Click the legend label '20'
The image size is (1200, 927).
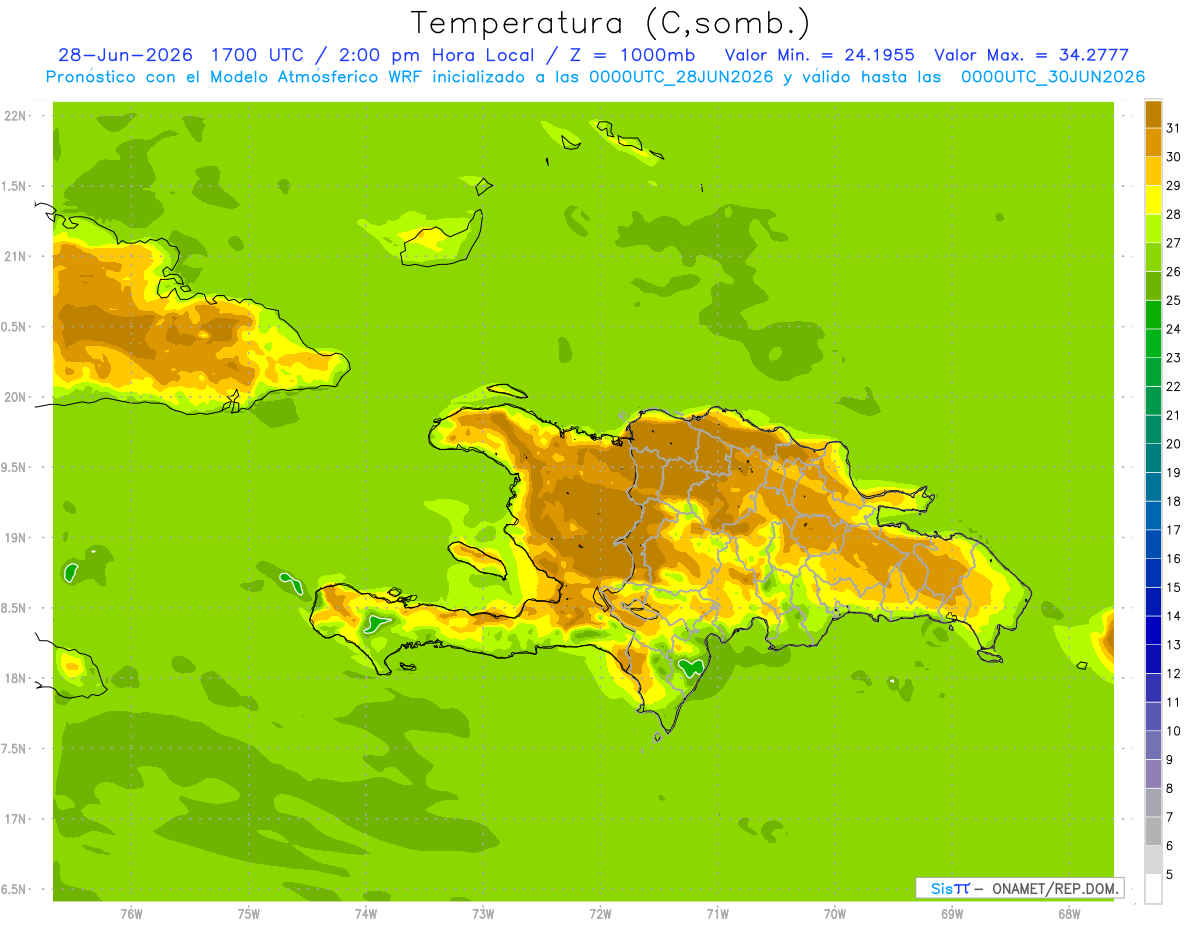(1174, 443)
